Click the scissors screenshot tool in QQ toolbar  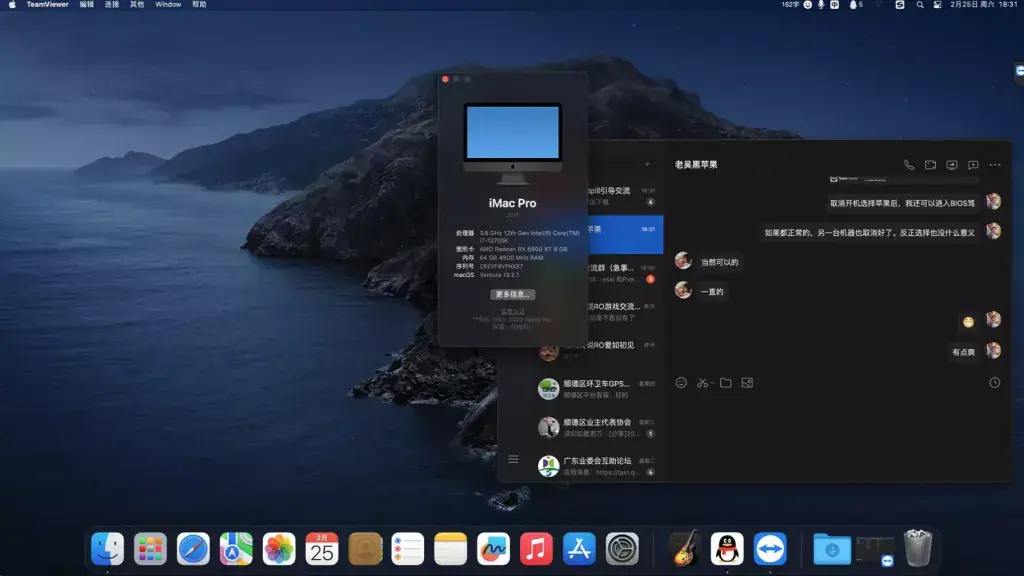(x=702, y=383)
